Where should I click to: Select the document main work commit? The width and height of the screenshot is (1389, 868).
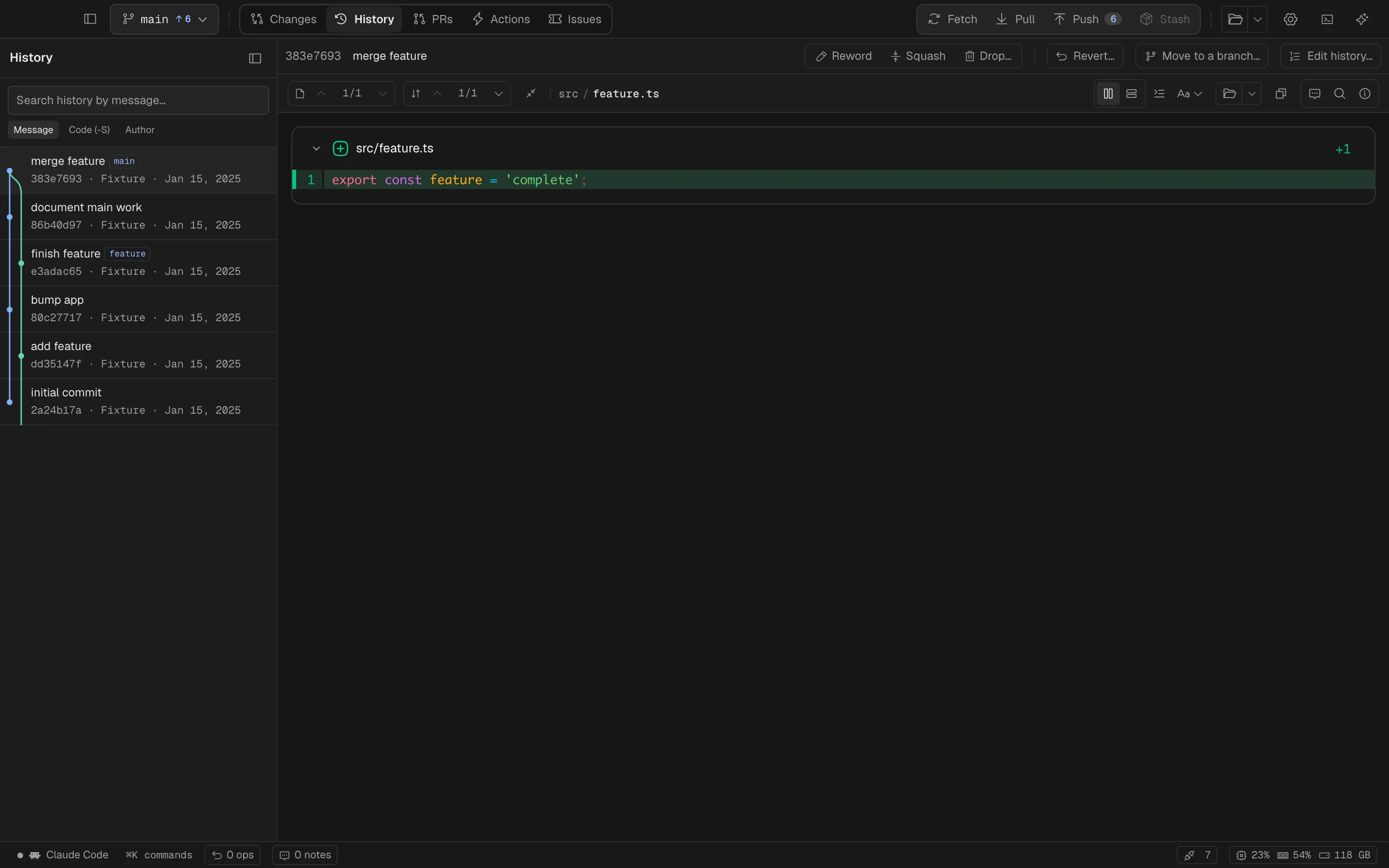point(138,217)
